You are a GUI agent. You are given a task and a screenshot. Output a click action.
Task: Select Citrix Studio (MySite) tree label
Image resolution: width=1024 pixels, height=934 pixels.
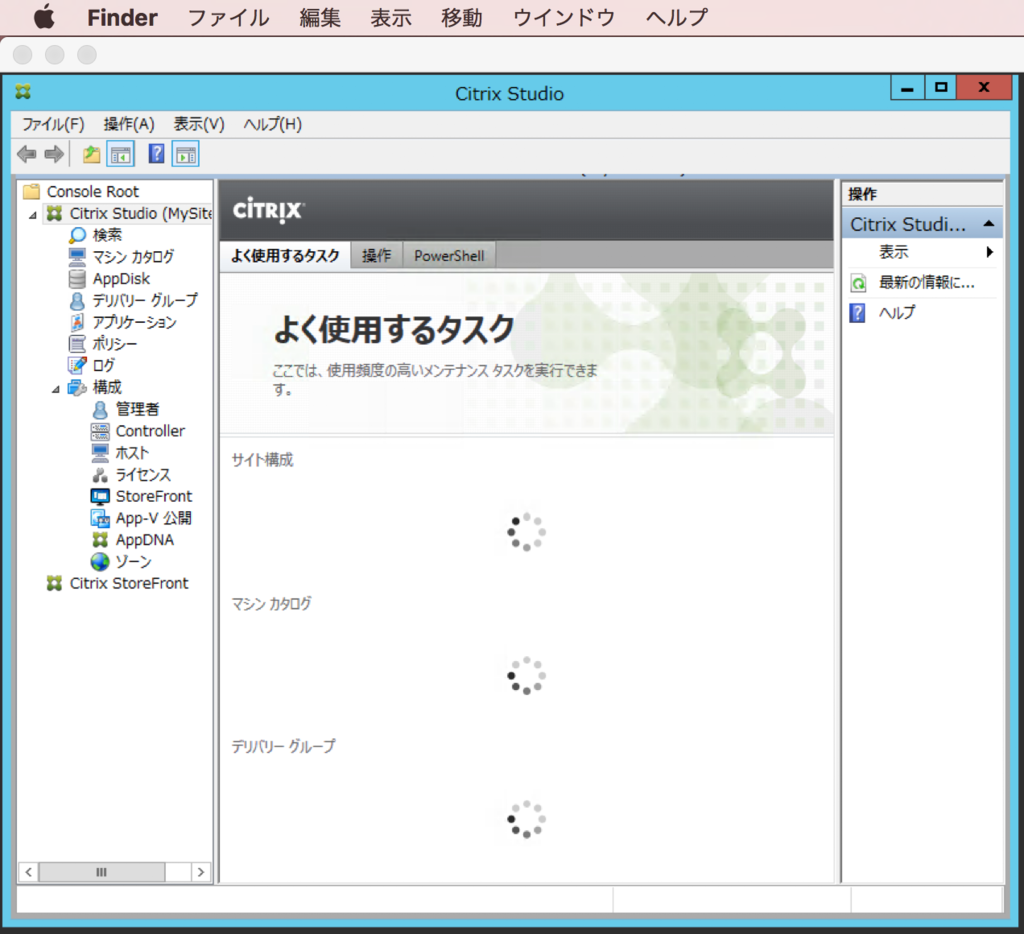[140, 214]
